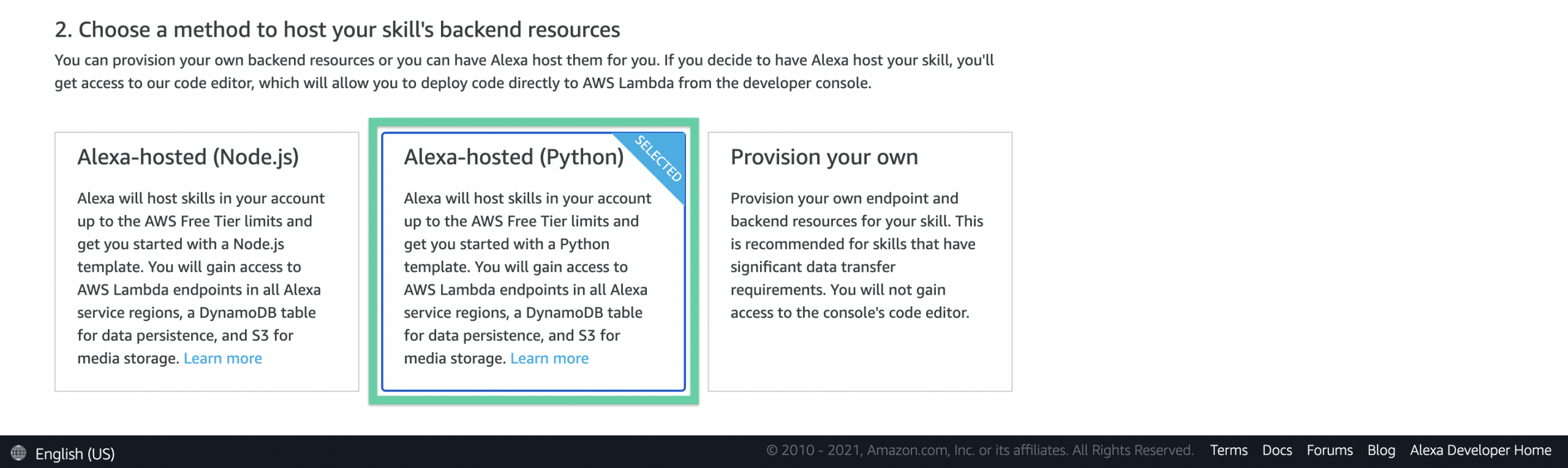Open the Docs footer link

click(x=1277, y=450)
